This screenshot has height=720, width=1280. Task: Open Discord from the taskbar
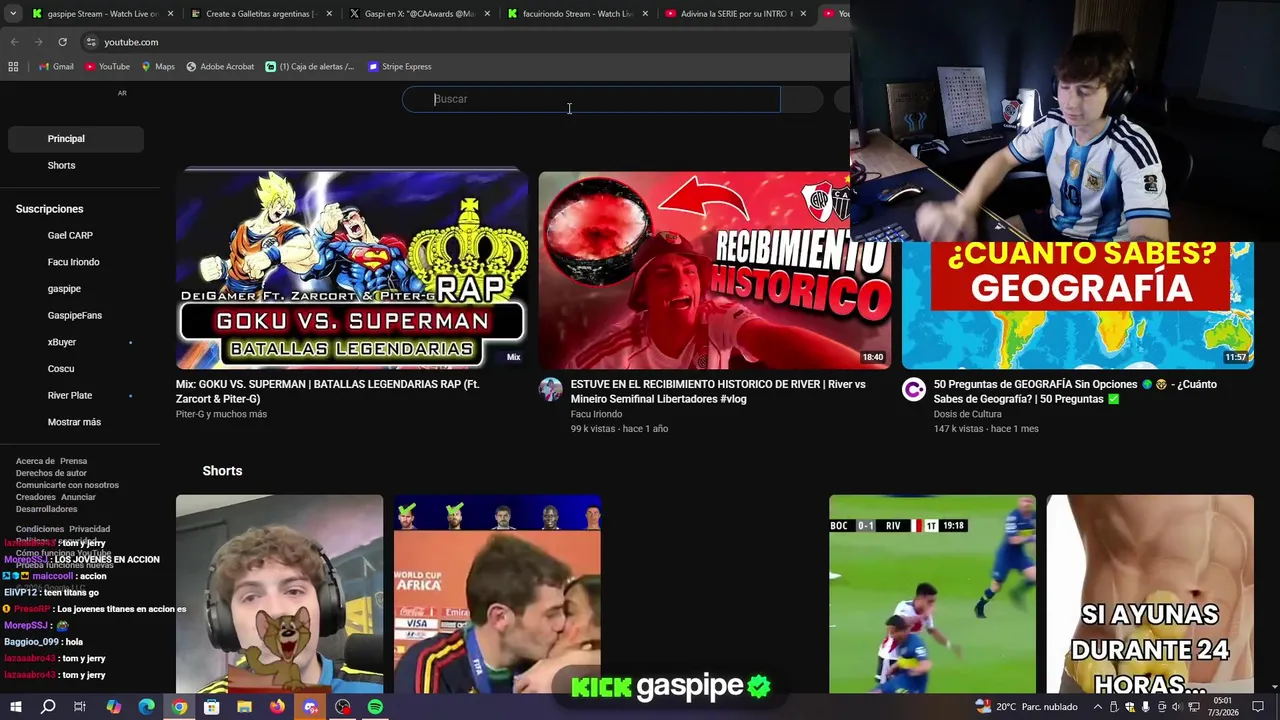pyautogui.click(x=310, y=707)
